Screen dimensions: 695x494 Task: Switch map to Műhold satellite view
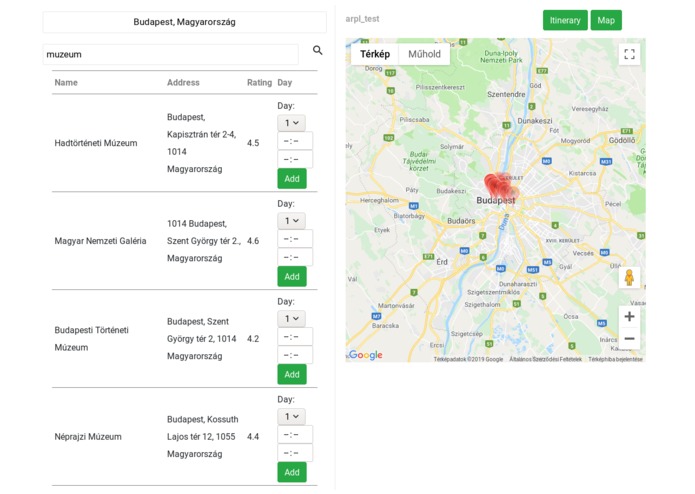point(424,54)
